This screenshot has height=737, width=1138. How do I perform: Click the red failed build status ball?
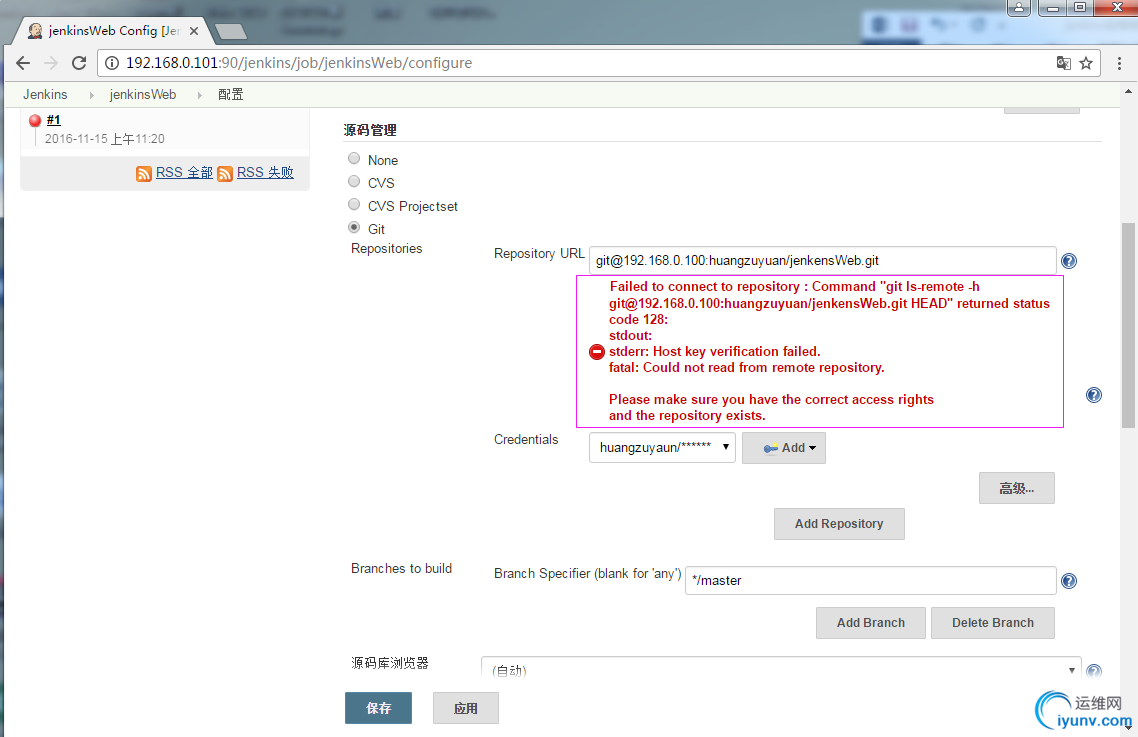(x=35, y=121)
